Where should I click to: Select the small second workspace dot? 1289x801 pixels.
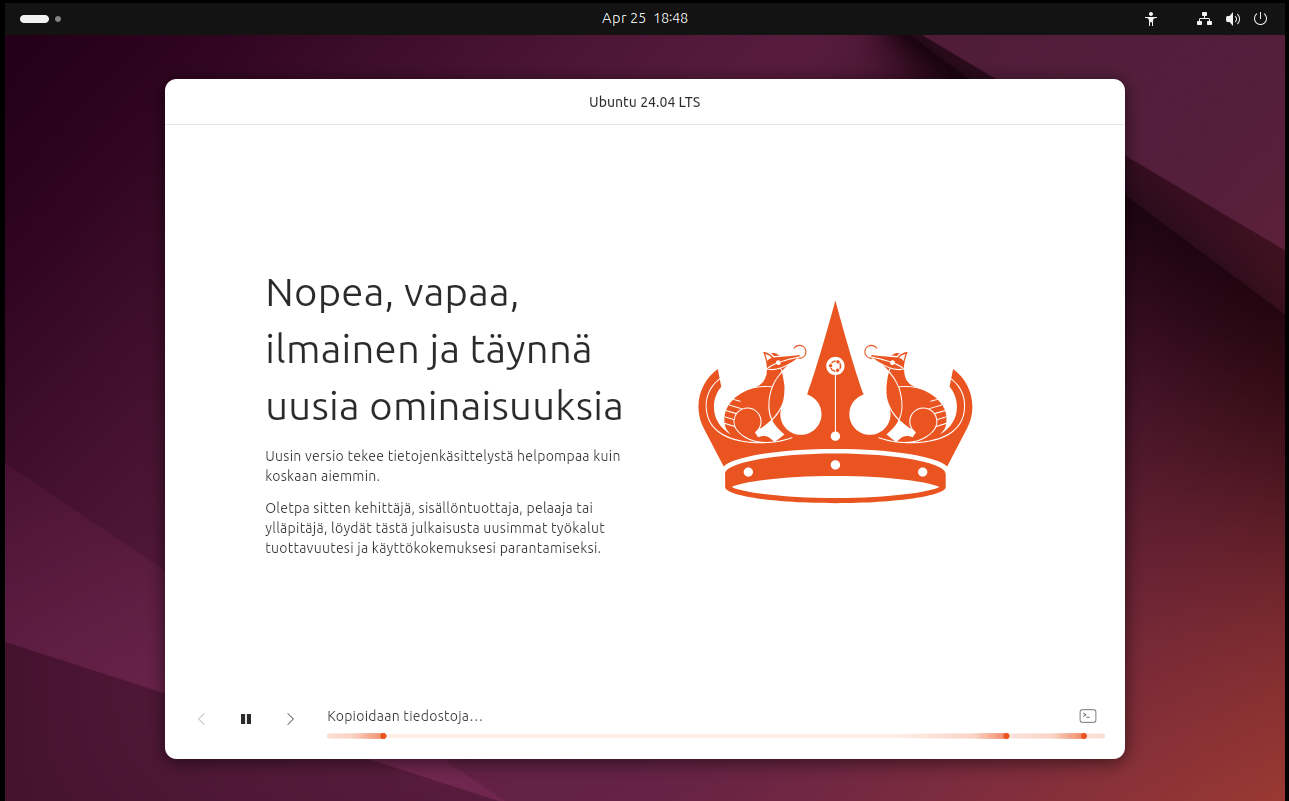pyautogui.click(x=58, y=18)
